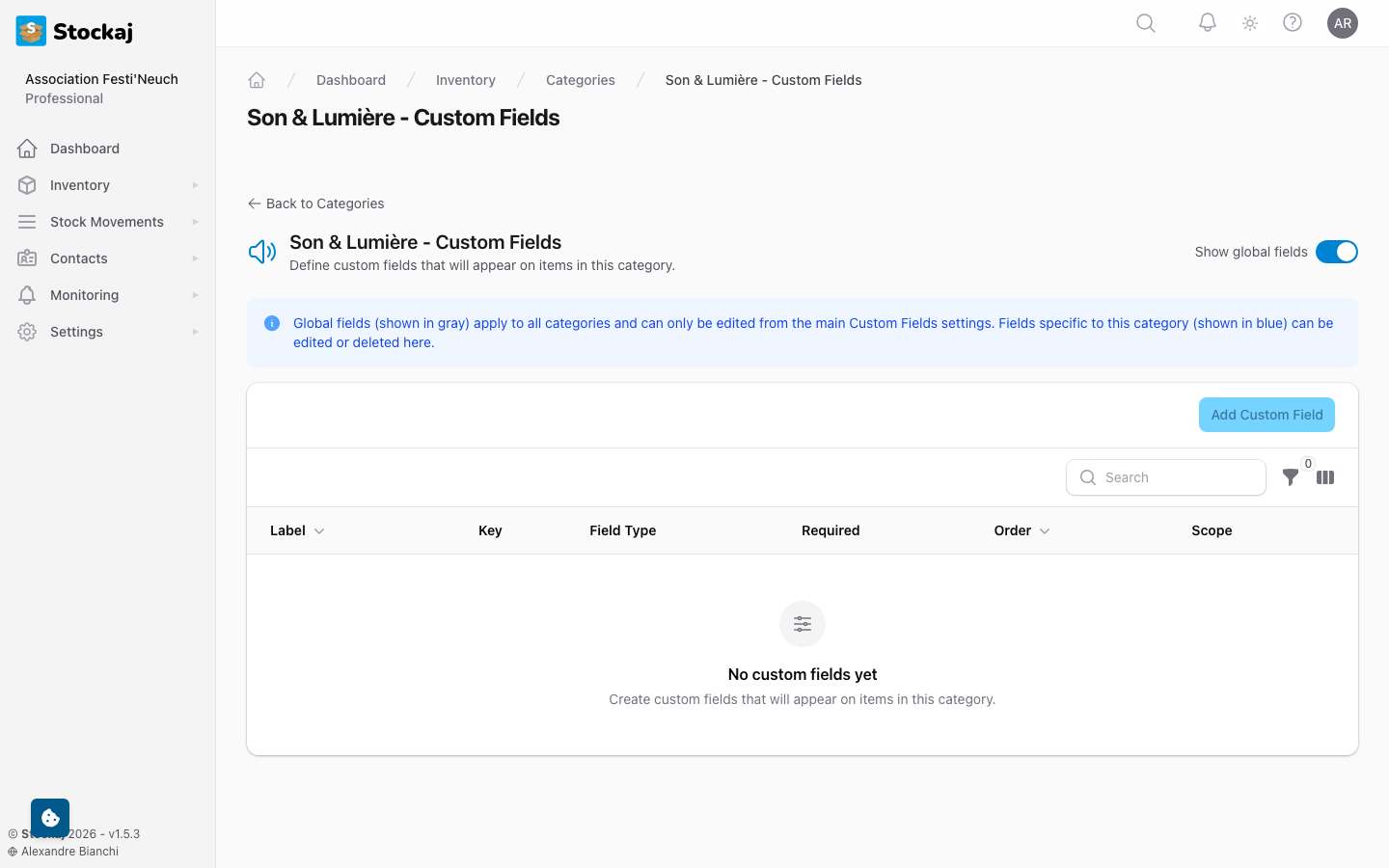Switch theme with the sun icon

(x=1250, y=23)
